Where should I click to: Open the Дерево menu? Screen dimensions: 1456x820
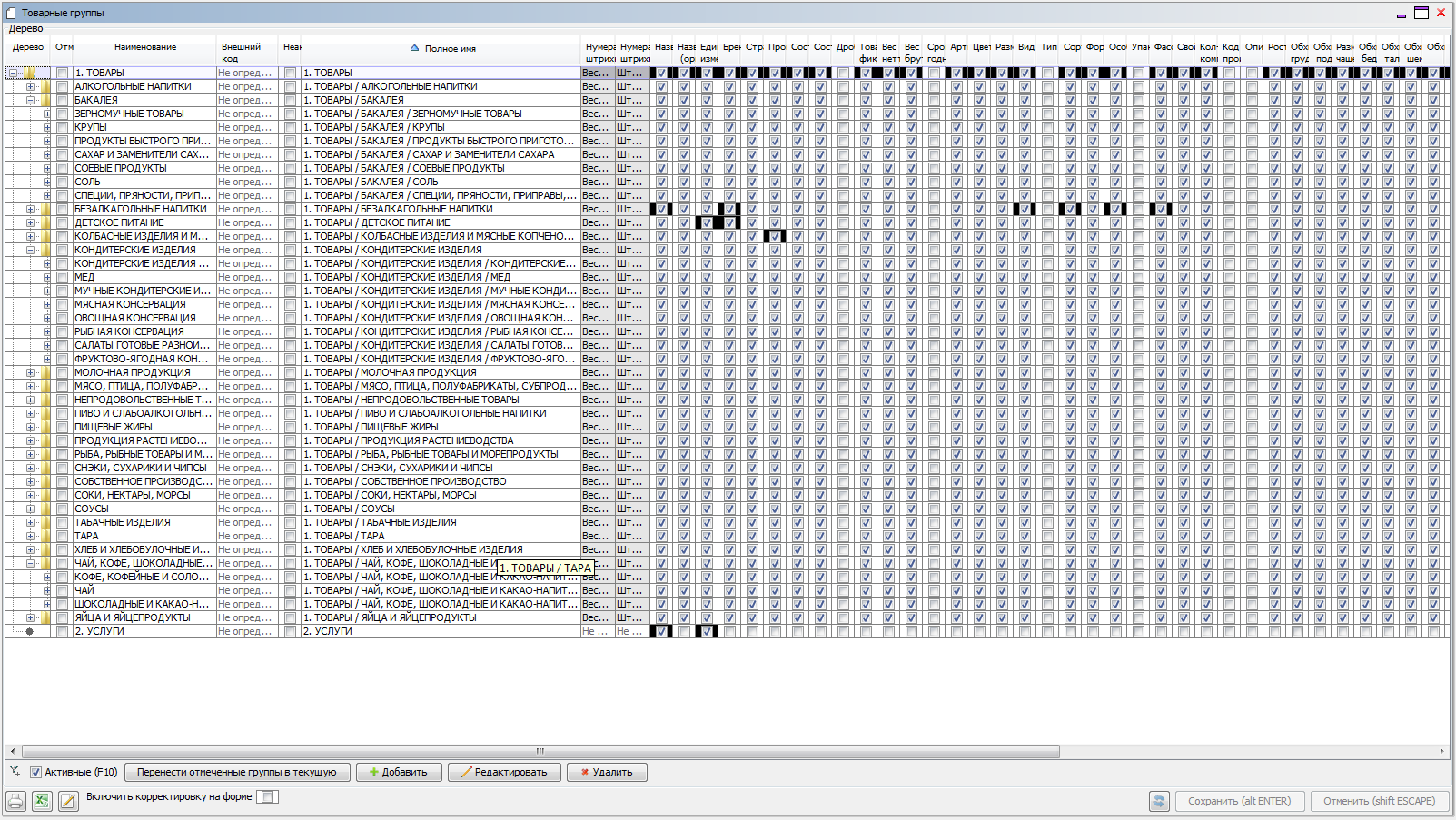pos(26,28)
